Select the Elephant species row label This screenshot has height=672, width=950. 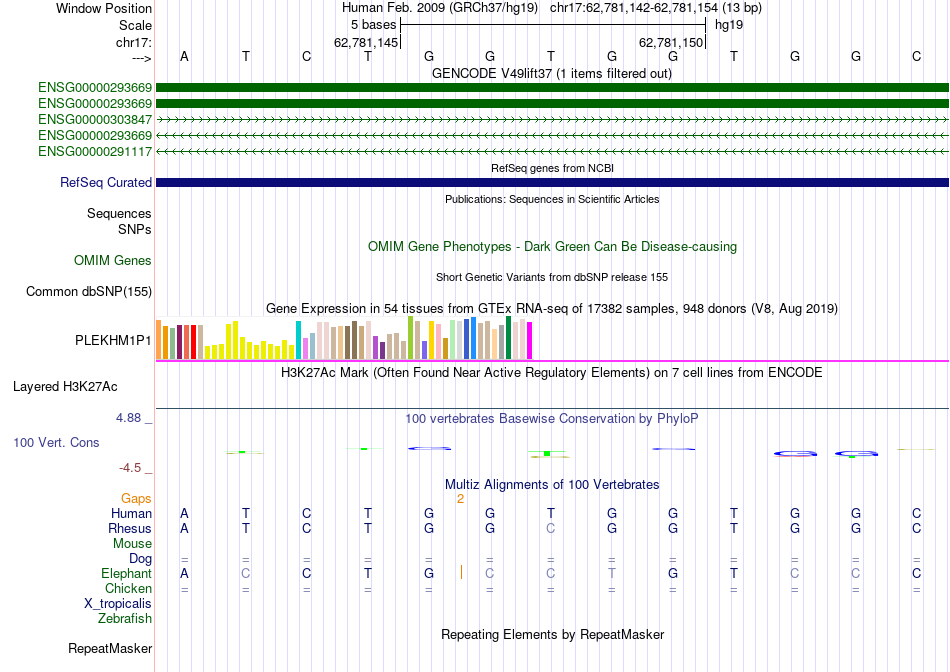pyautogui.click(x=127, y=573)
